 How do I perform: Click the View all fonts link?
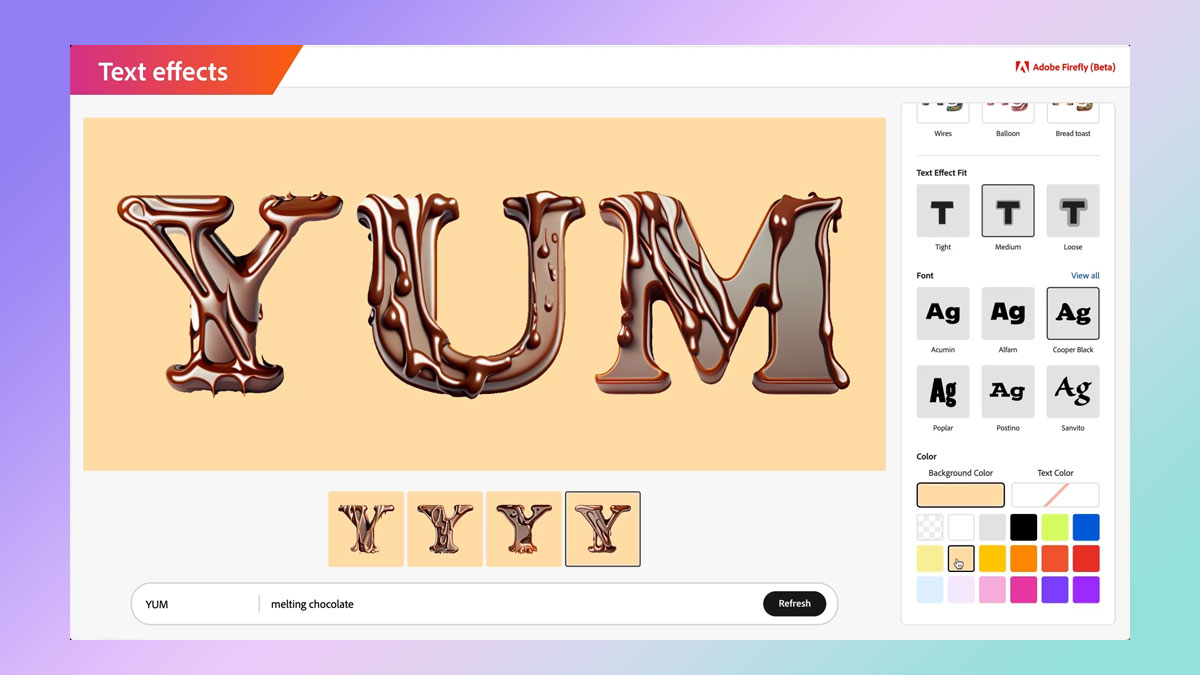tap(1085, 276)
